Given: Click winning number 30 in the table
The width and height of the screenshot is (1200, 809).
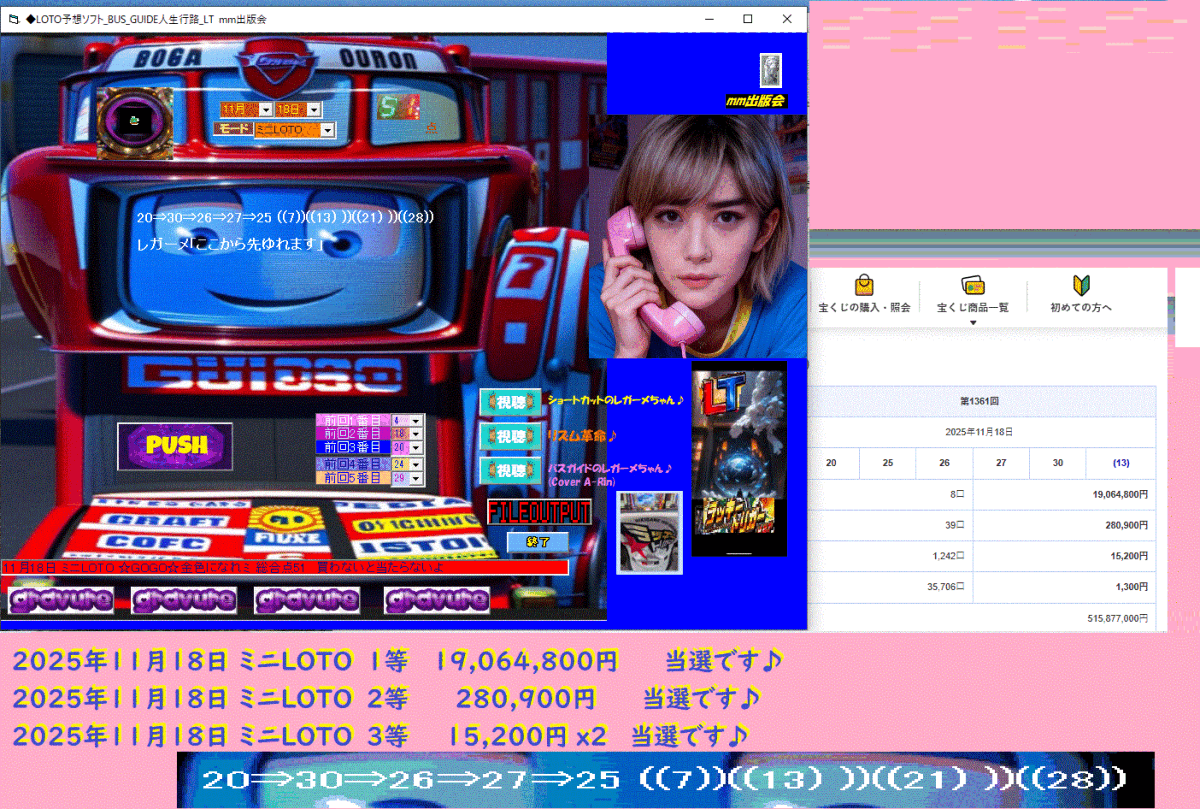Looking at the screenshot, I should [x=1058, y=463].
